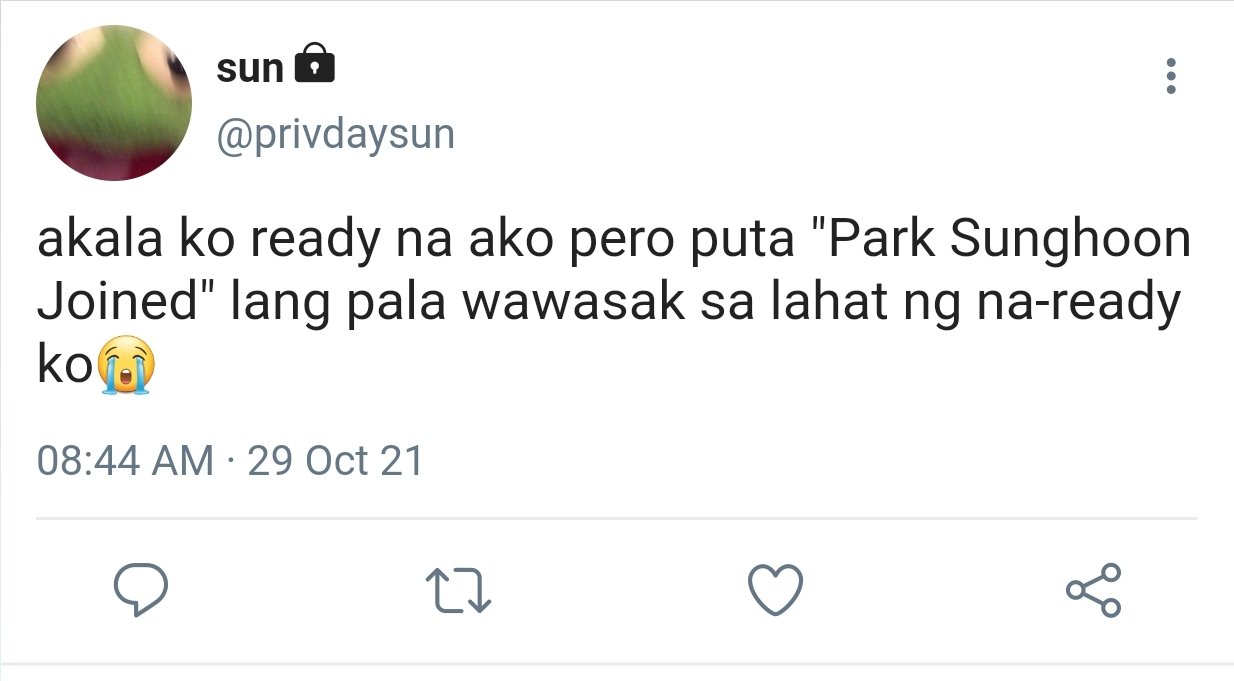Visit the @privdaysun handle
Viewport: 1234px width, 681px height.
[335, 133]
